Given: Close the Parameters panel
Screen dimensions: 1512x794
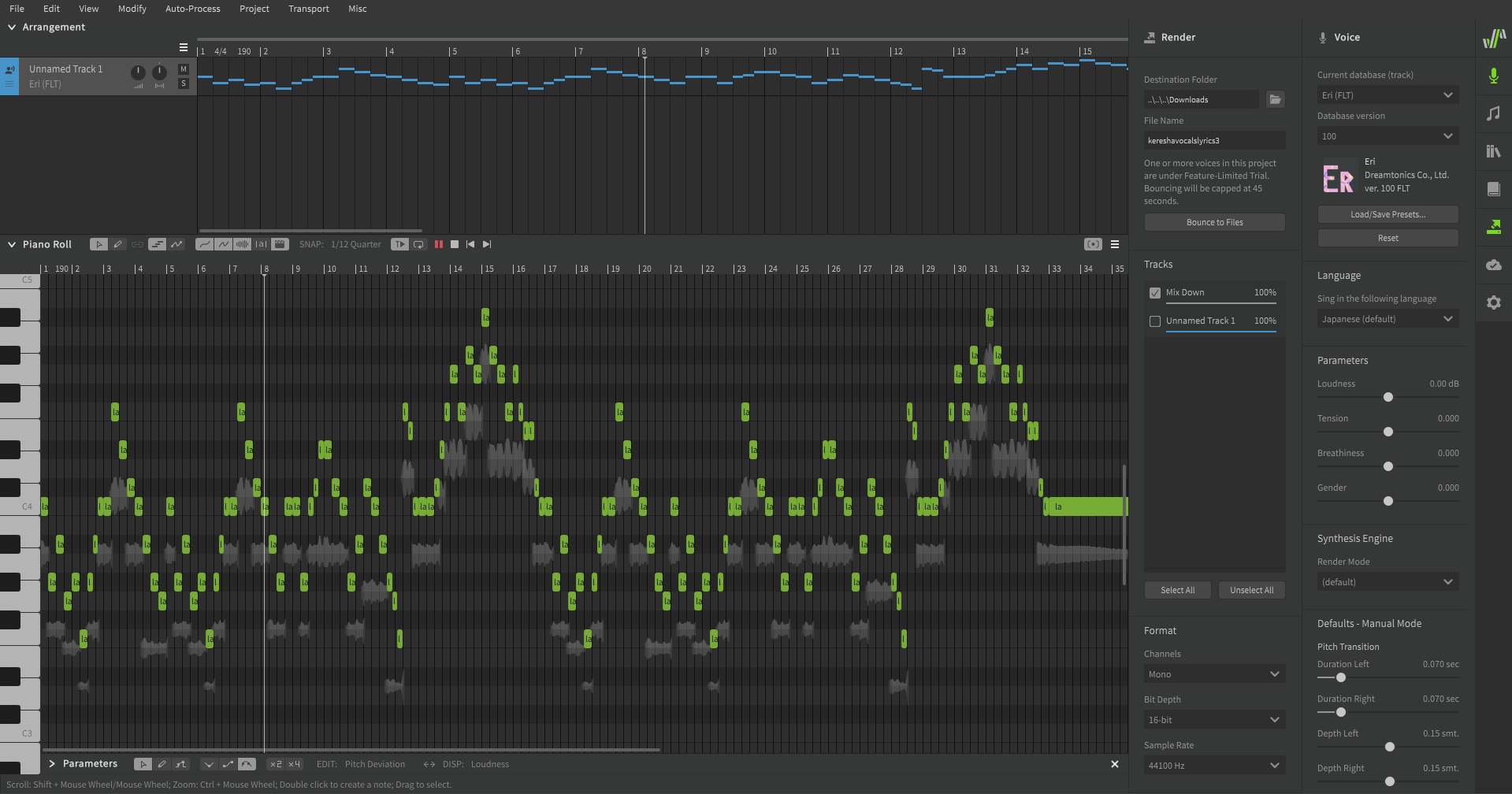Looking at the screenshot, I should click(x=1115, y=764).
